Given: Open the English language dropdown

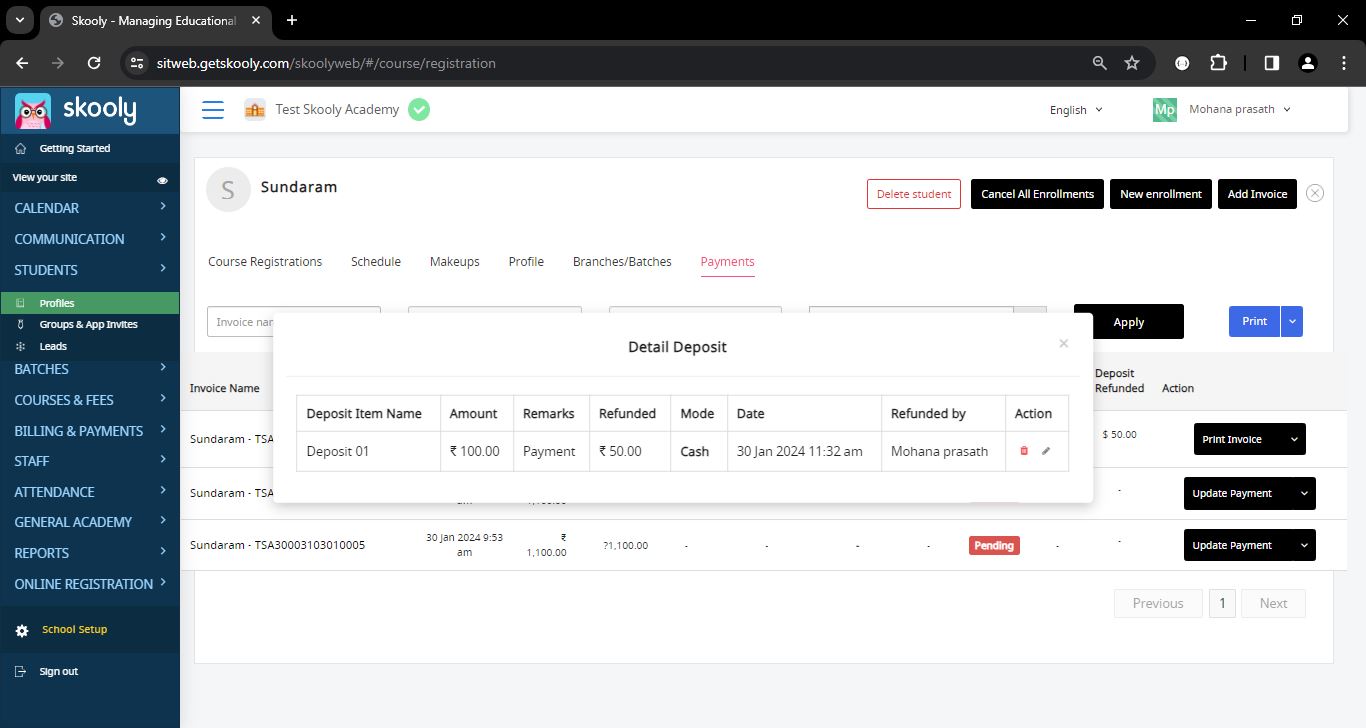Looking at the screenshot, I should tap(1076, 110).
